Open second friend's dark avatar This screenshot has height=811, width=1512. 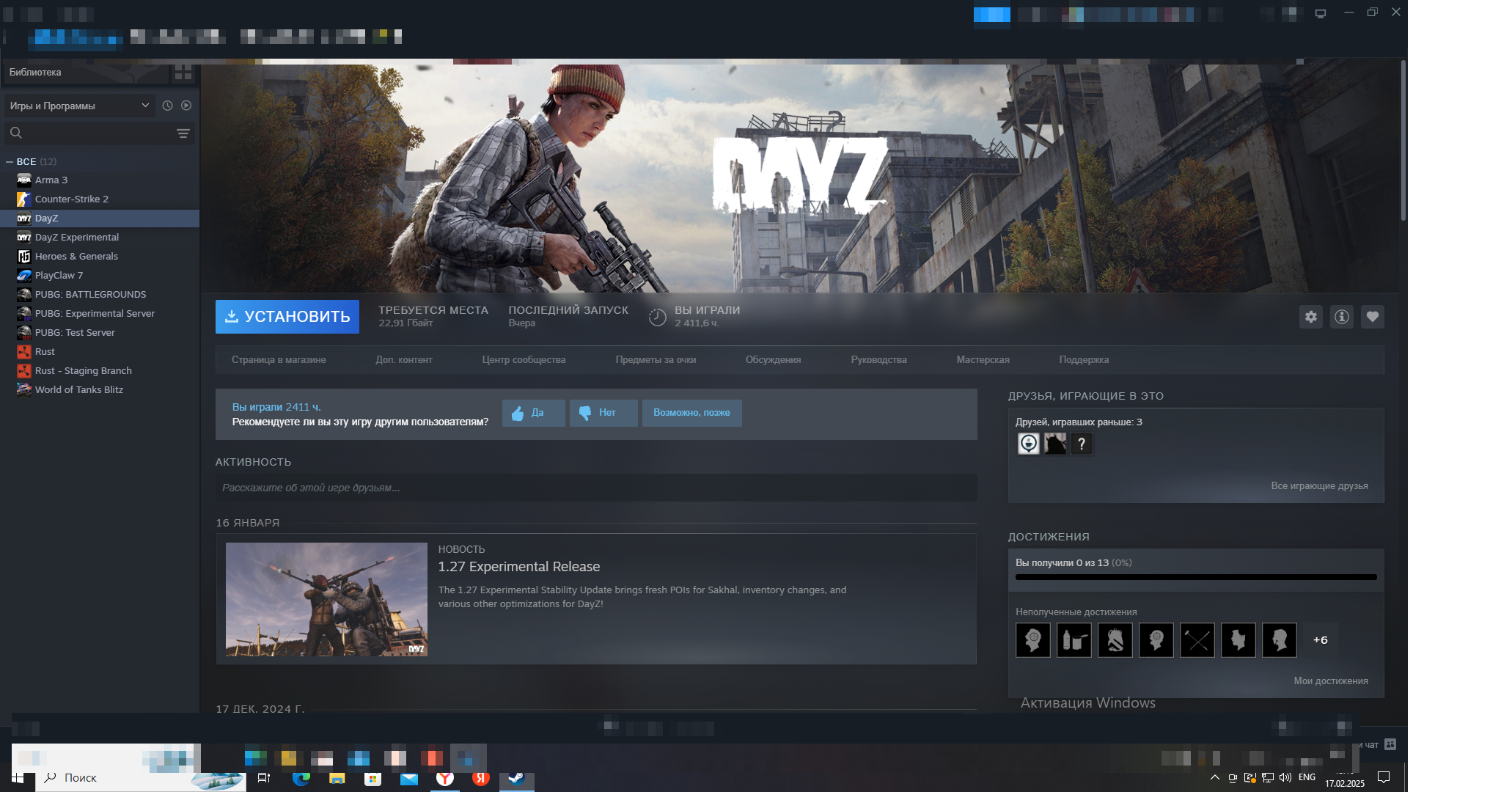1055,444
